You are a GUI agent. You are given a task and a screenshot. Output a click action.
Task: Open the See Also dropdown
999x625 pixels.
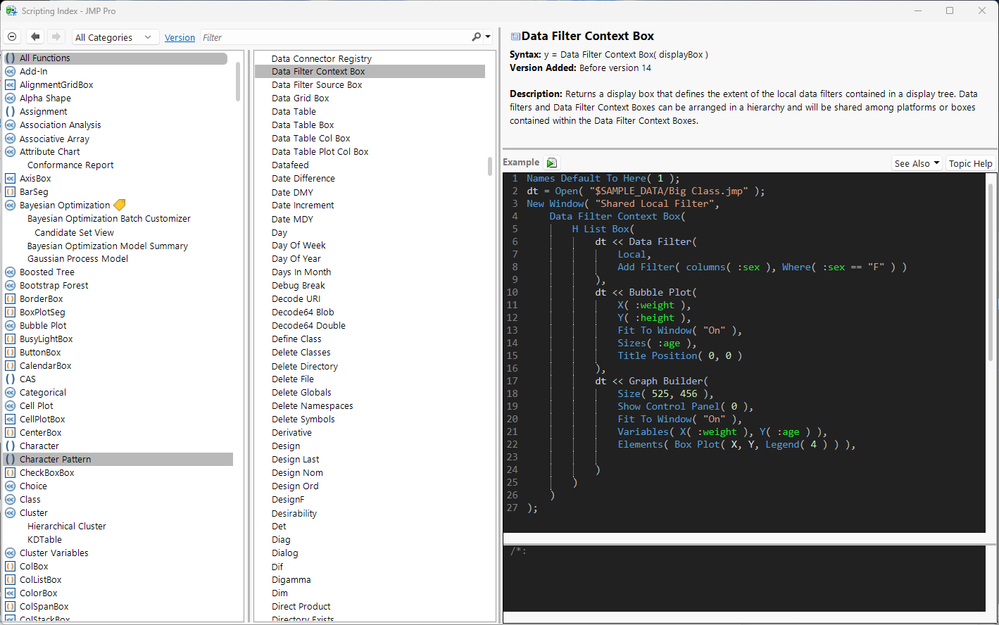[917, 164]
